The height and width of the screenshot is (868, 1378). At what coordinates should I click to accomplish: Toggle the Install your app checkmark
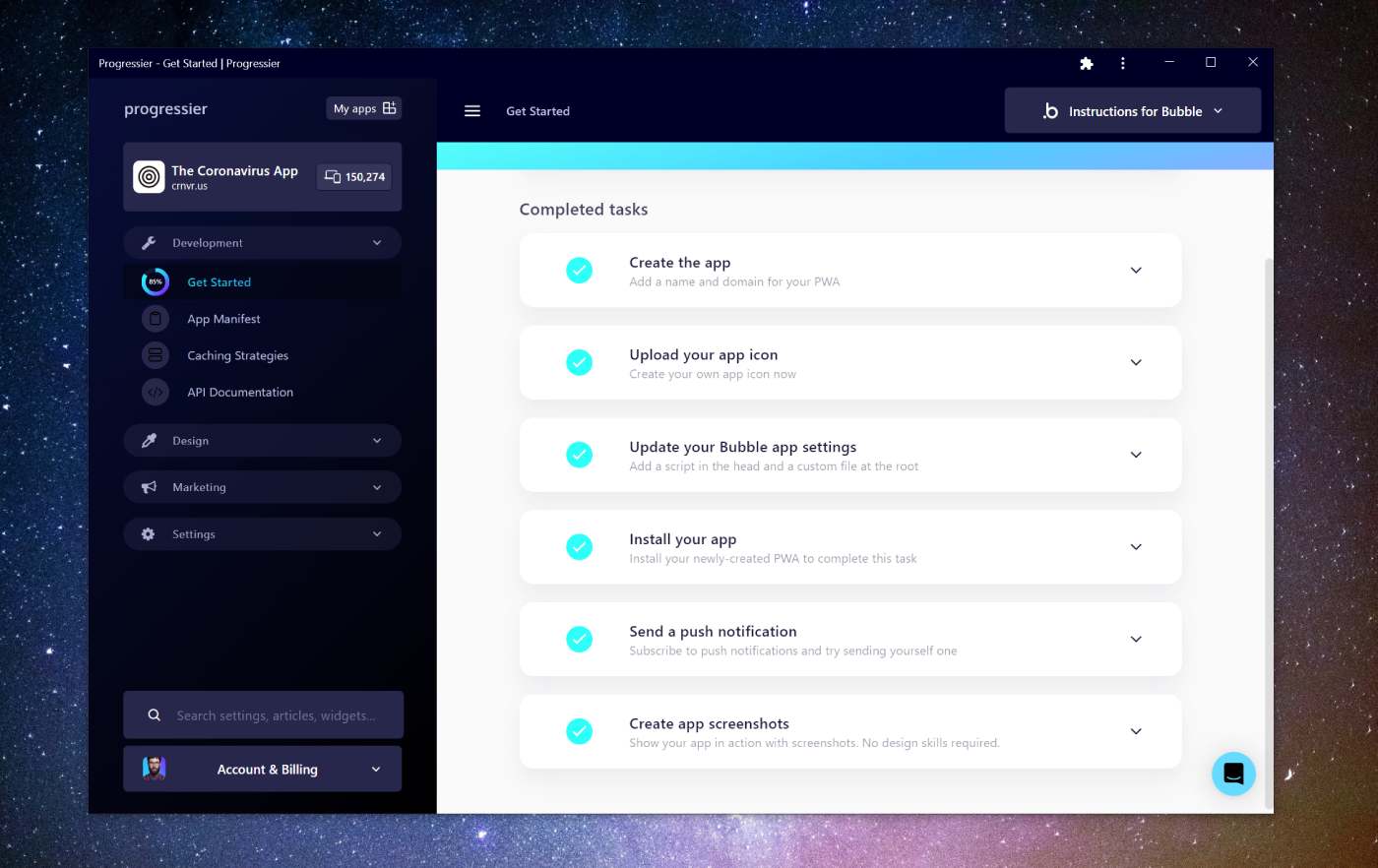pyautogui.click(x=580, y=546)
